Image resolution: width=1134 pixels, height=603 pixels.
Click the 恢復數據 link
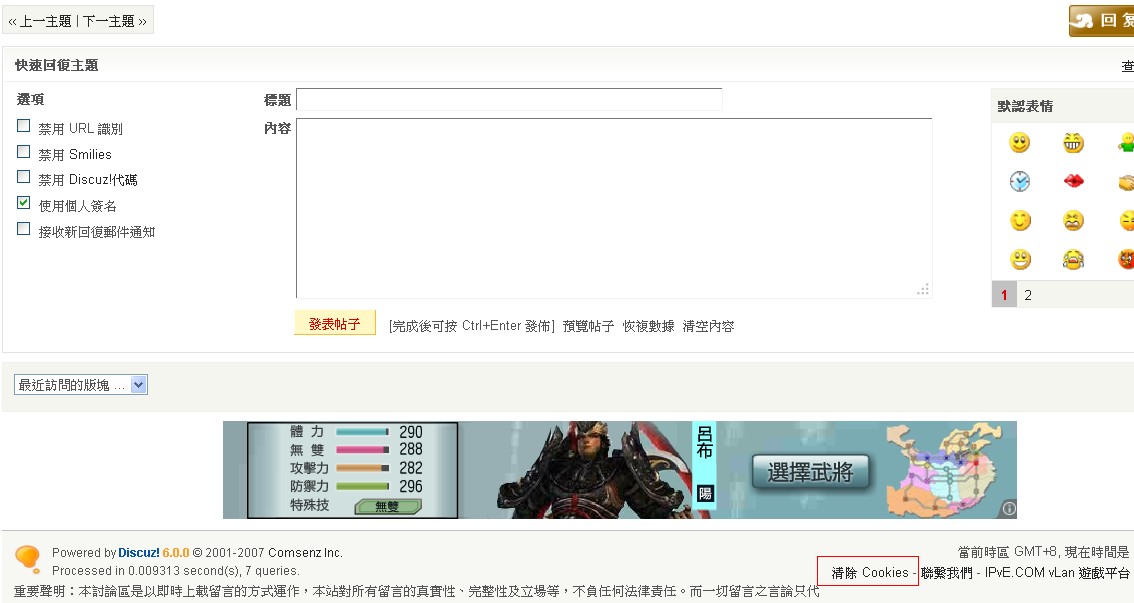tap(648, 326)
